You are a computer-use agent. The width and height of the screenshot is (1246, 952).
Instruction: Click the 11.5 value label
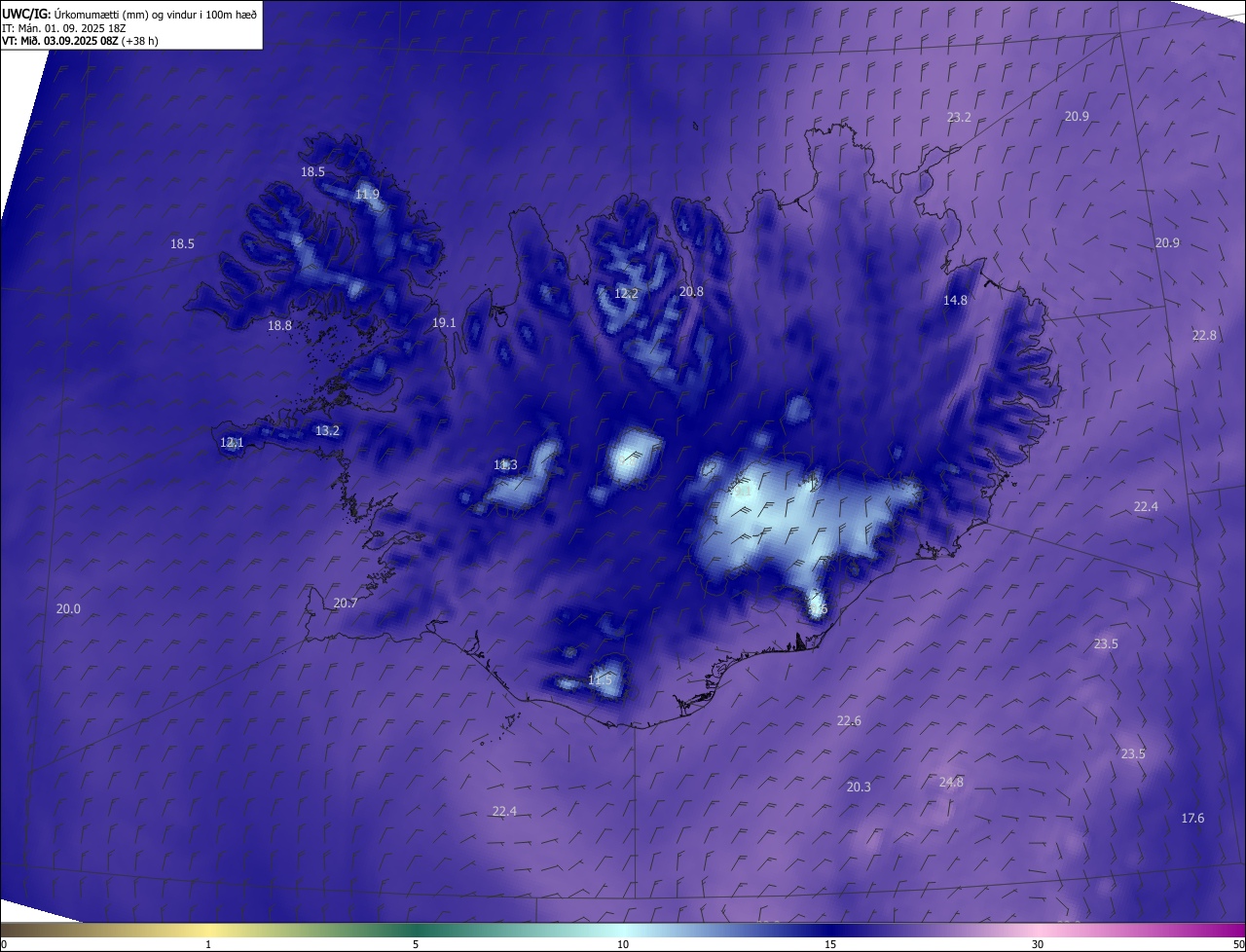[x=601, y=679]
